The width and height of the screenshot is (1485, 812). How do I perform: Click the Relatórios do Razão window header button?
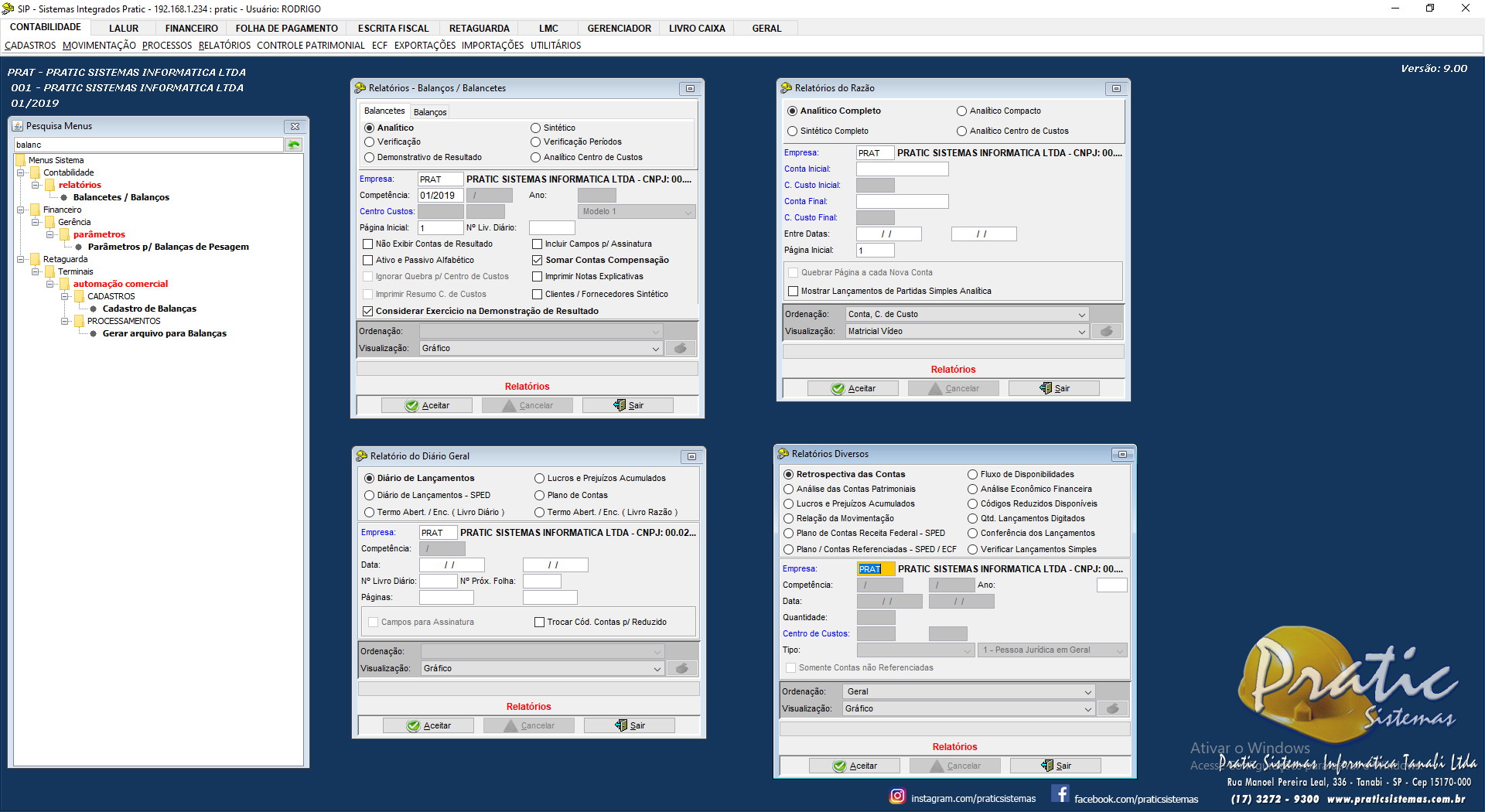(1116, 88)
